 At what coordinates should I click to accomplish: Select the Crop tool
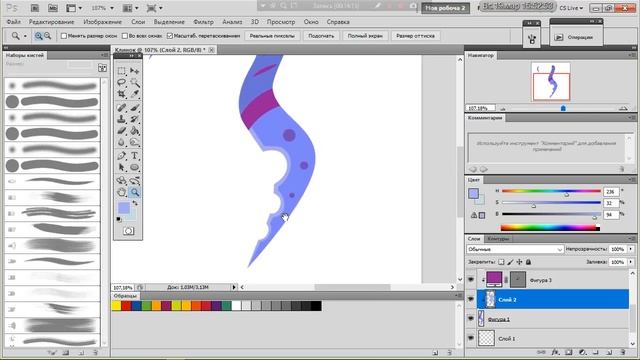pyautogui.click(x=122, y=94)
